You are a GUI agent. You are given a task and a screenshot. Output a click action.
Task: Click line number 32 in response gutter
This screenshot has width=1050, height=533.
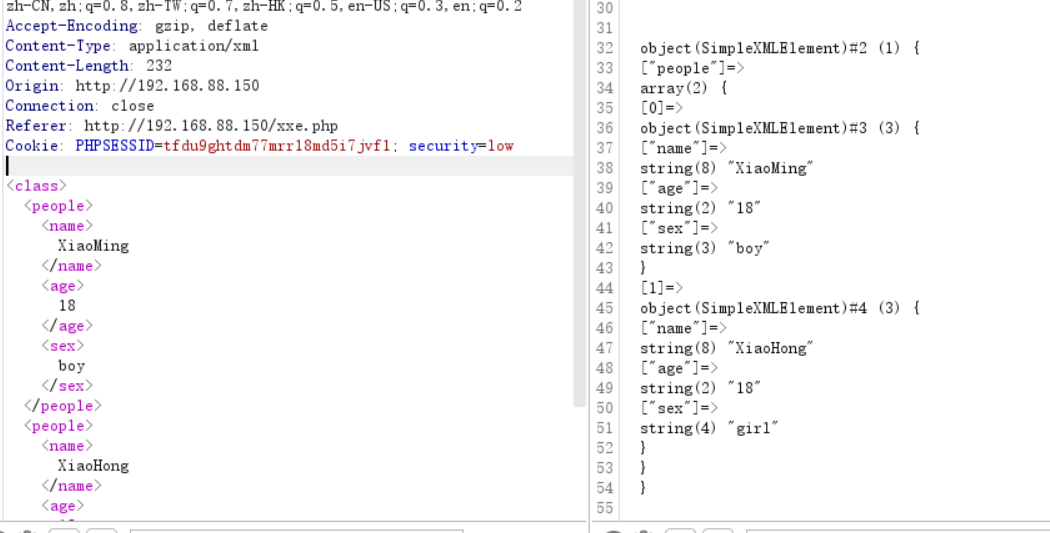(x=604, y=48)
